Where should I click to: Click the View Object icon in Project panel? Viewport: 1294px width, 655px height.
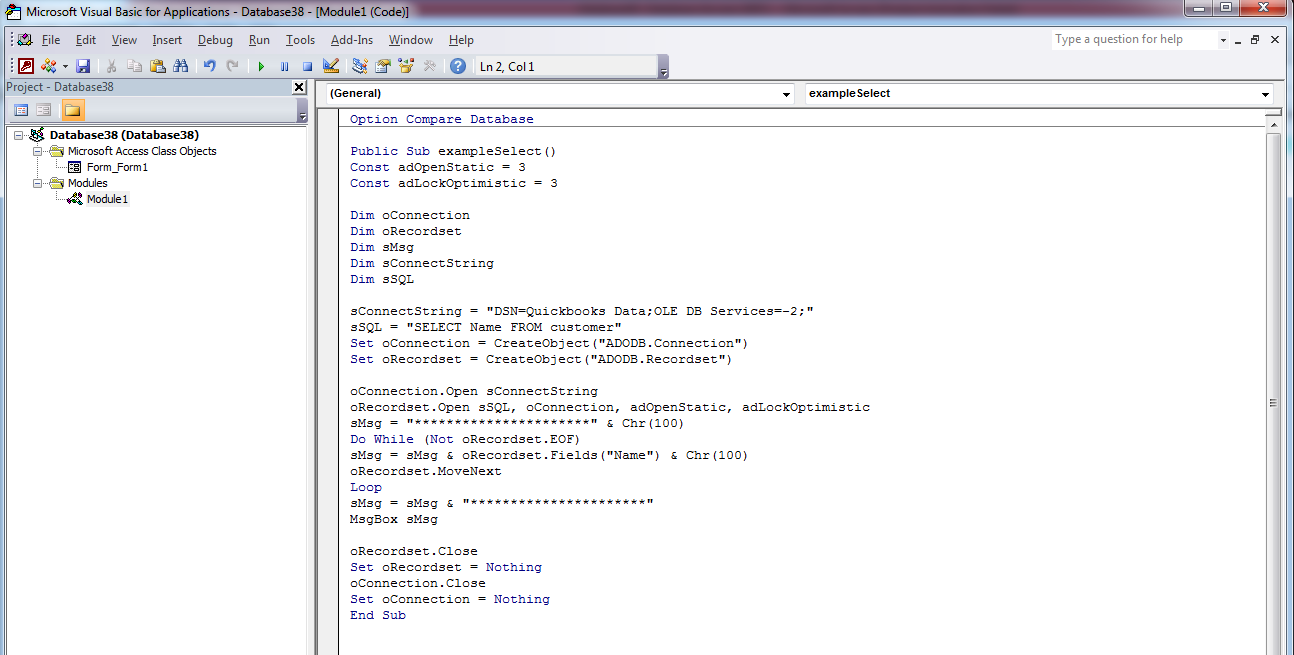click(x=44, y=110)
